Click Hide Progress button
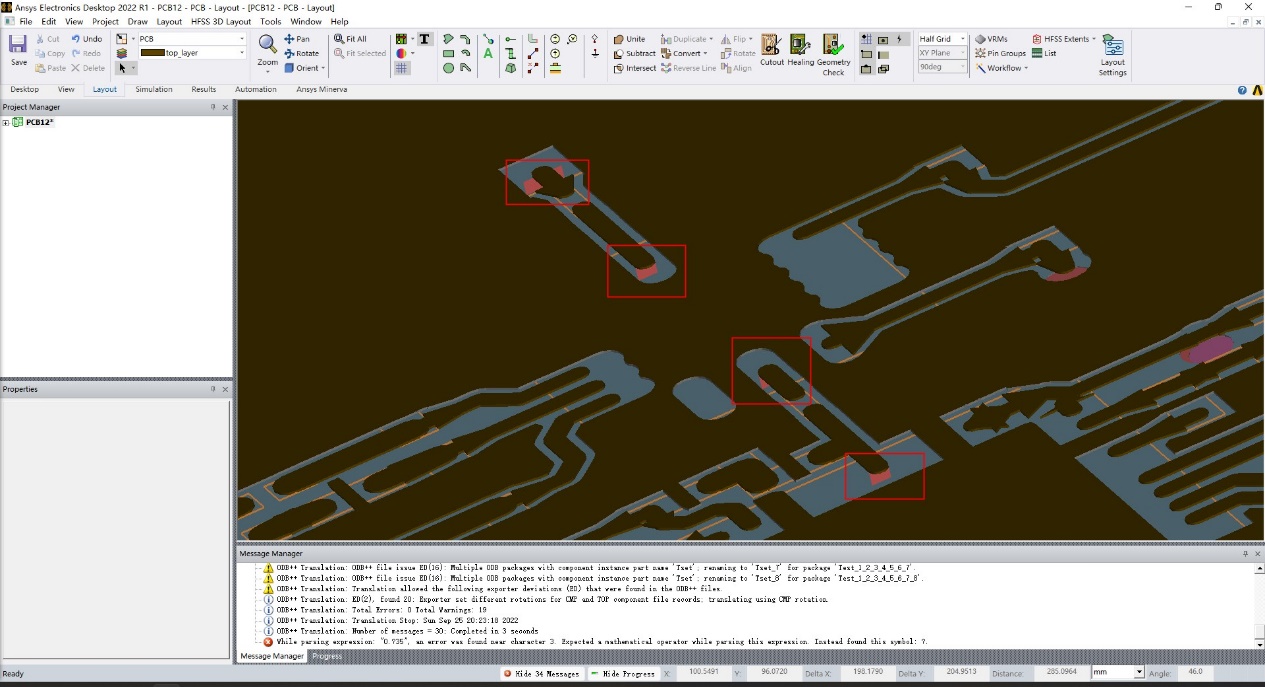The height and width of the screenshot is (687, 1265). (623, 673)
